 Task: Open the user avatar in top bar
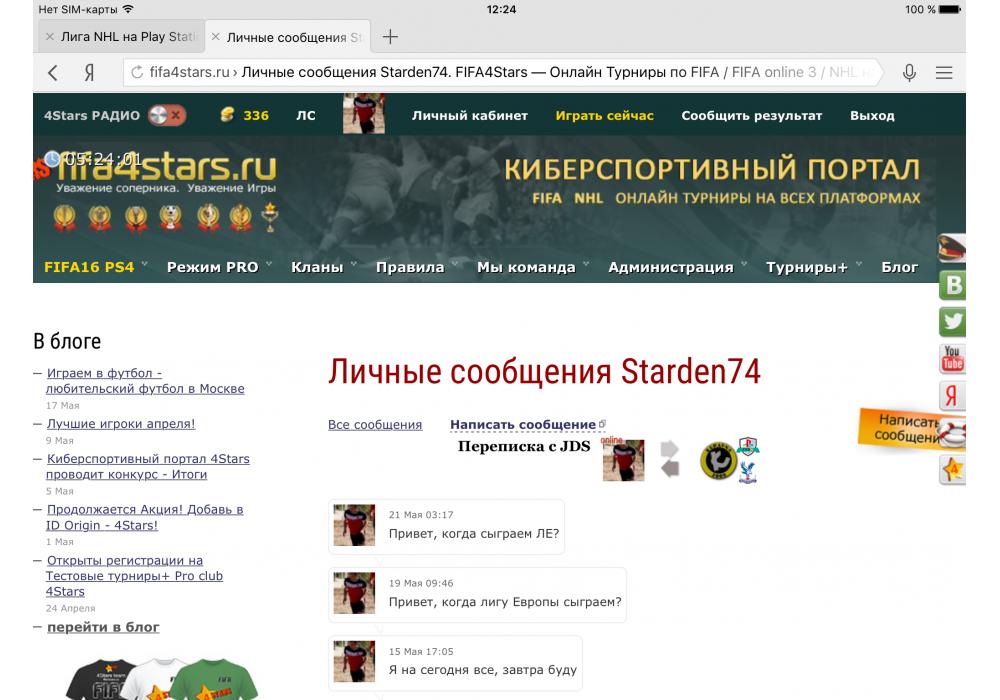(x=363, y=114)
